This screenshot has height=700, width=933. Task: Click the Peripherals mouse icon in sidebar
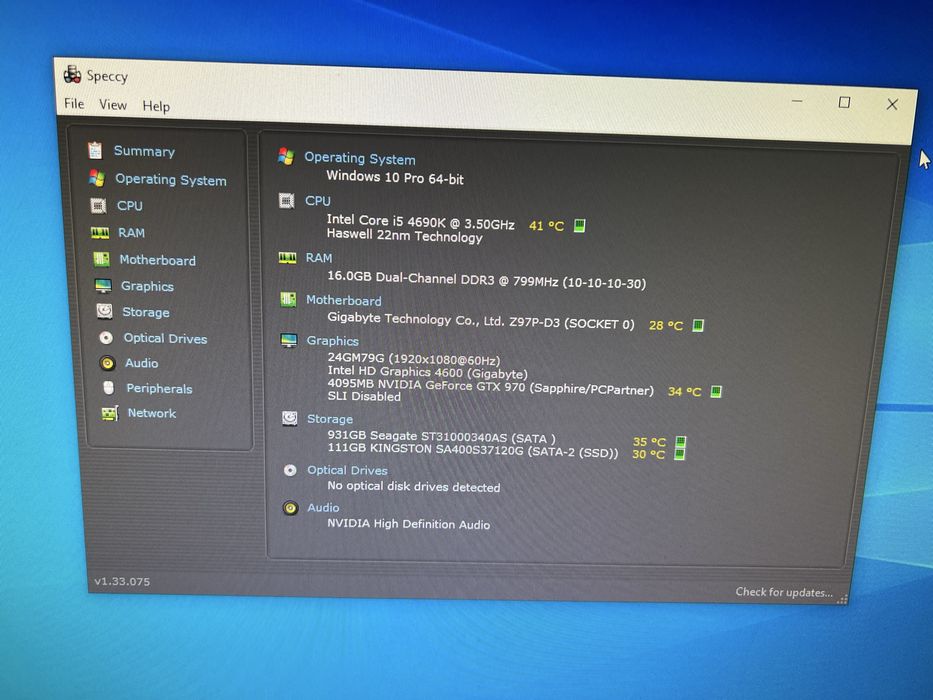(x=108, y=388)
